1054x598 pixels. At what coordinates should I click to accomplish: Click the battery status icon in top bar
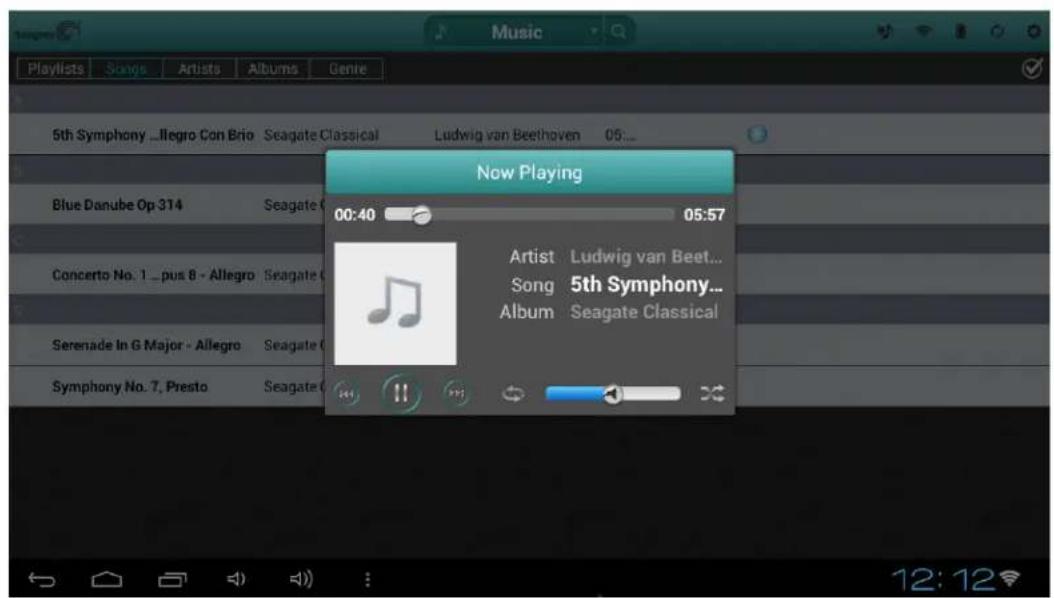[961, 32]
